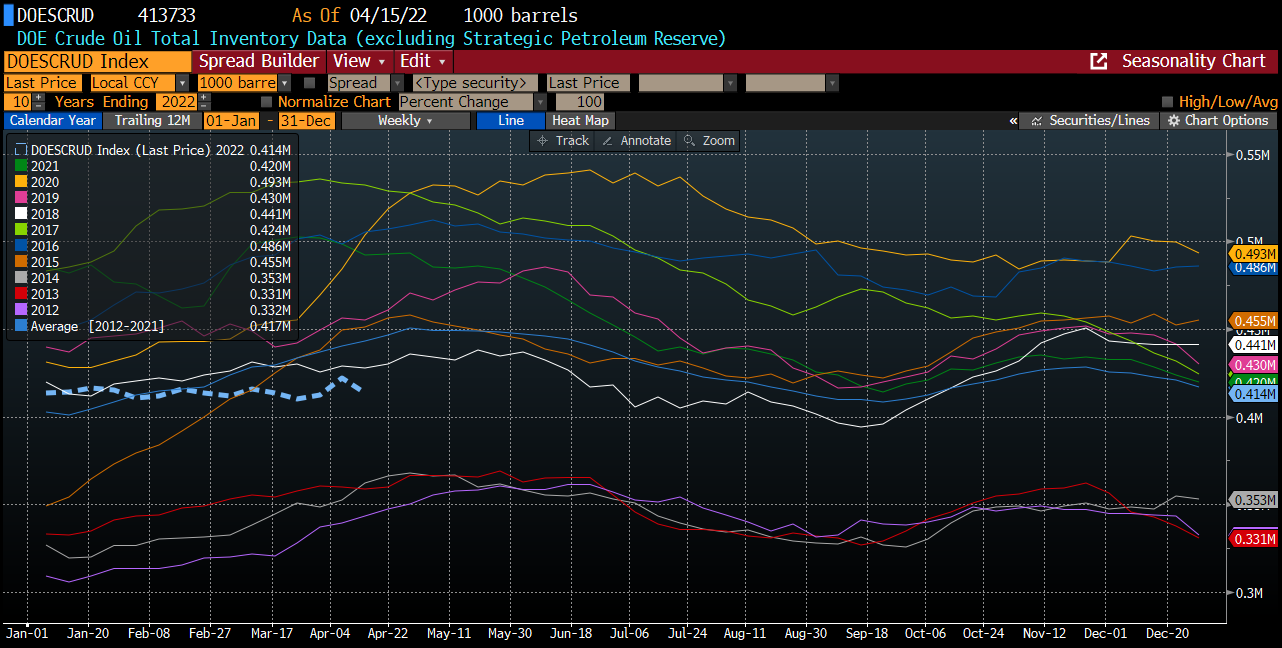
Task: Expand the Weekly periodicity dropdown
Action: pos(405,121)
